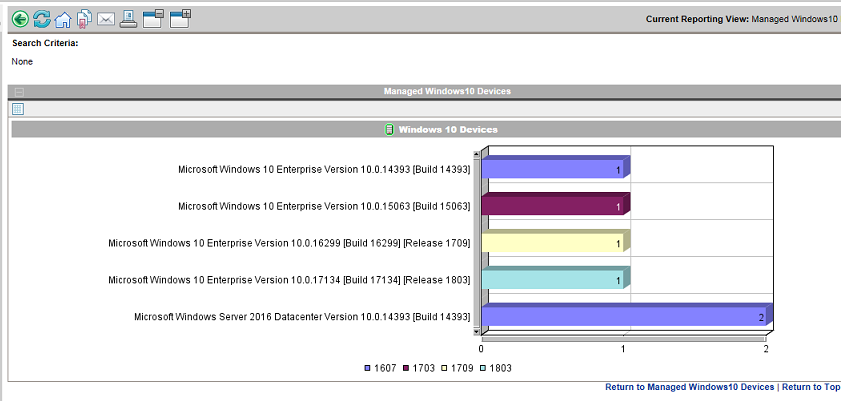Click scroll up arrow of chart scrollbar
Screen dimensions: 841x401
click(477, 154)
